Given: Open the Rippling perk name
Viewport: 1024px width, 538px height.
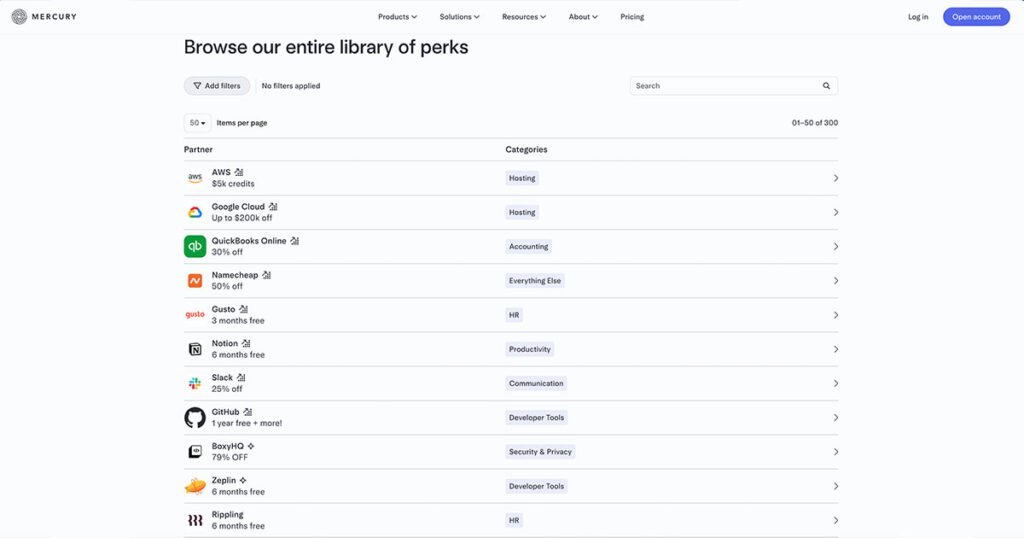Looking at the screenshot, I should [x=227, y=514].
